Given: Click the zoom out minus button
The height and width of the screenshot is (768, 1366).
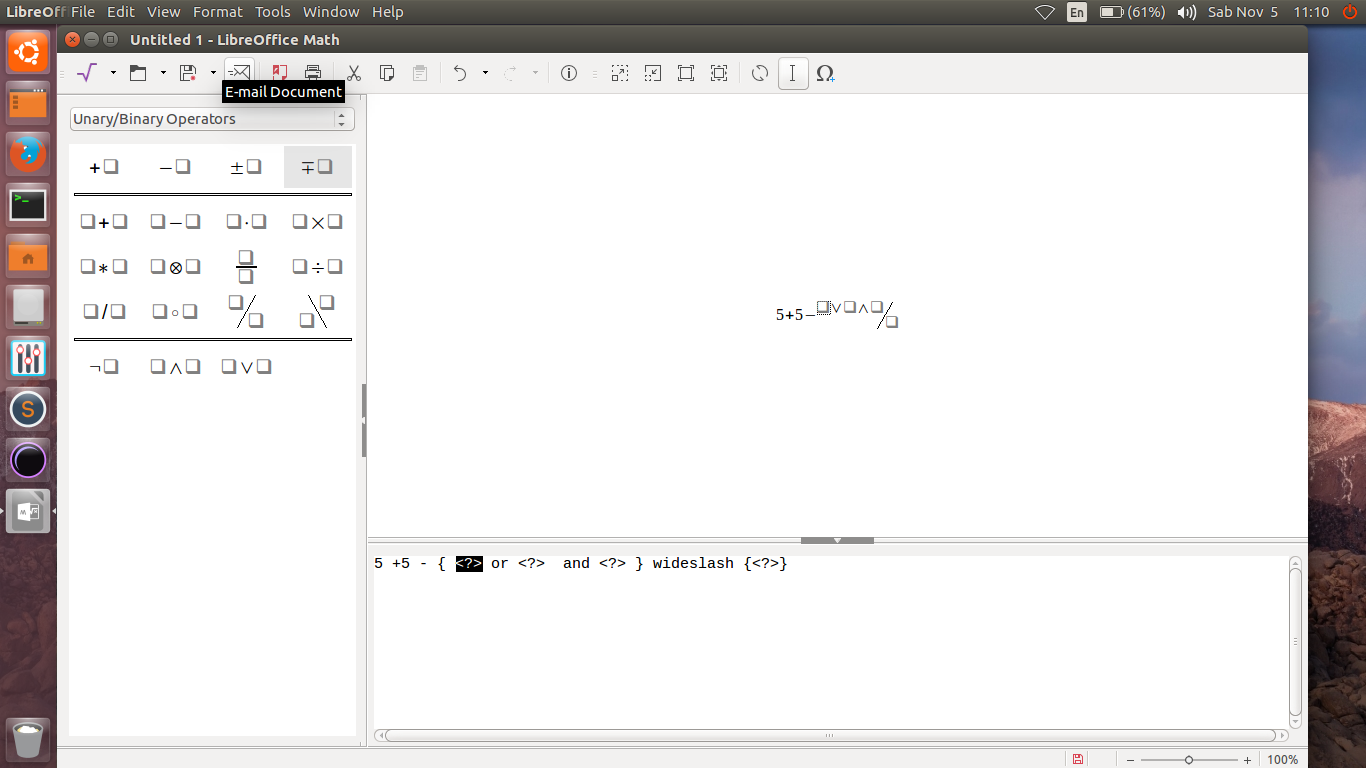Looking at the screenshot, I should (1130, 760).
